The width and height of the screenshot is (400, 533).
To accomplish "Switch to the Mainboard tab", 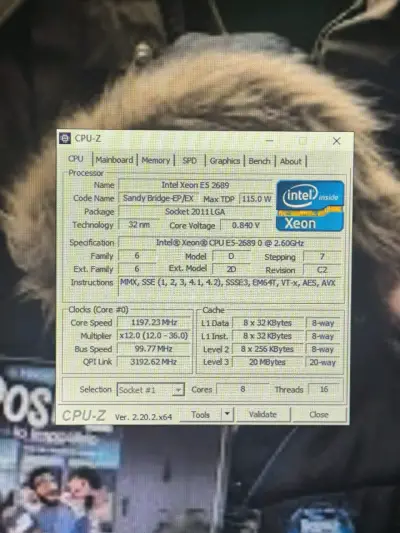I will 114,160.
